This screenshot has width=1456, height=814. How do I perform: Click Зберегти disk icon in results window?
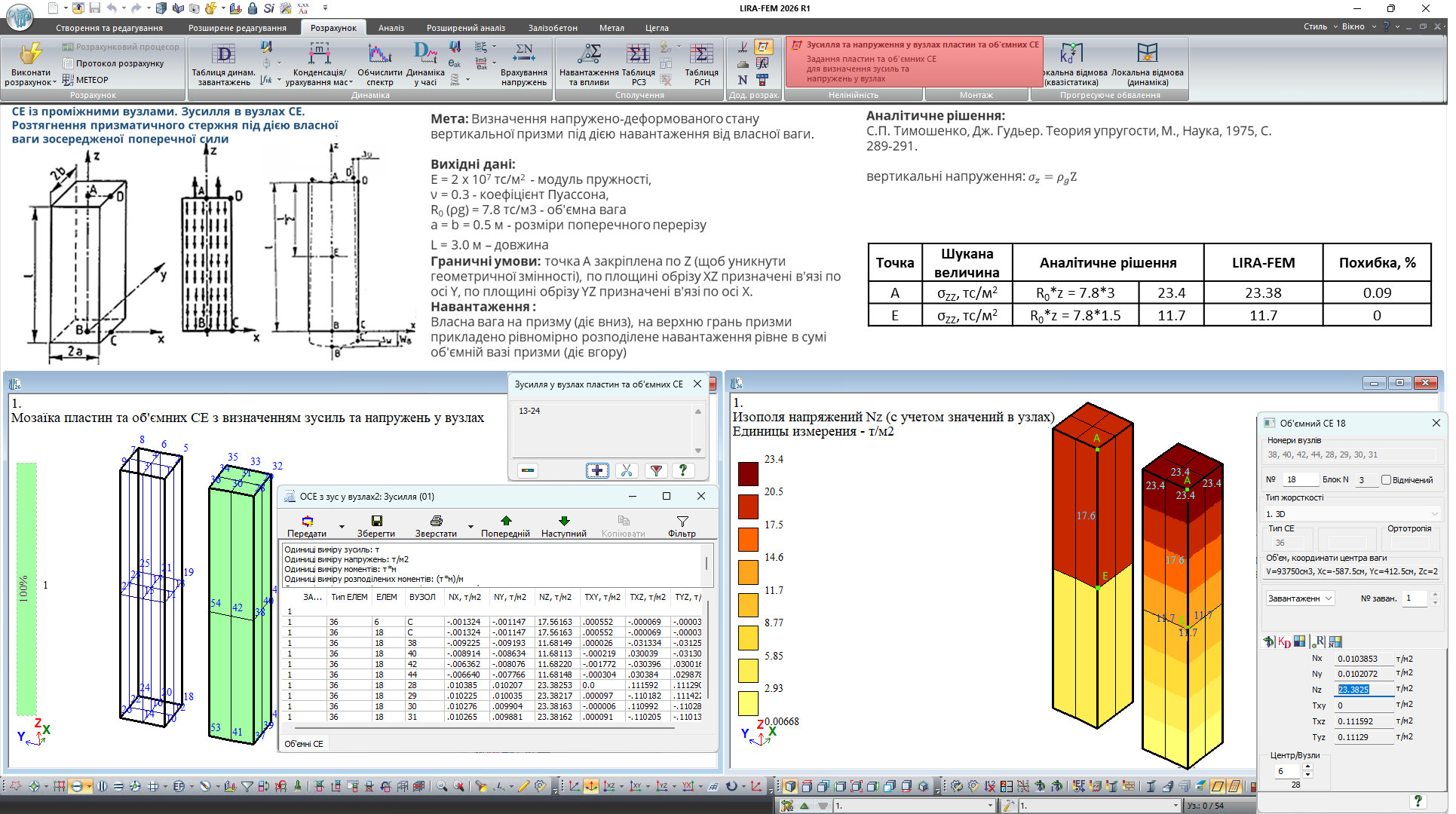pyautogui.click(x=376, y=521)
